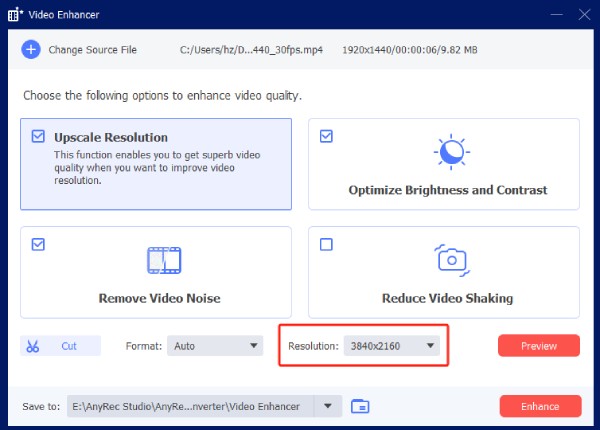Click the film strip noise removal icon
This screenshot has height=430, width=600.
(163, 260)
